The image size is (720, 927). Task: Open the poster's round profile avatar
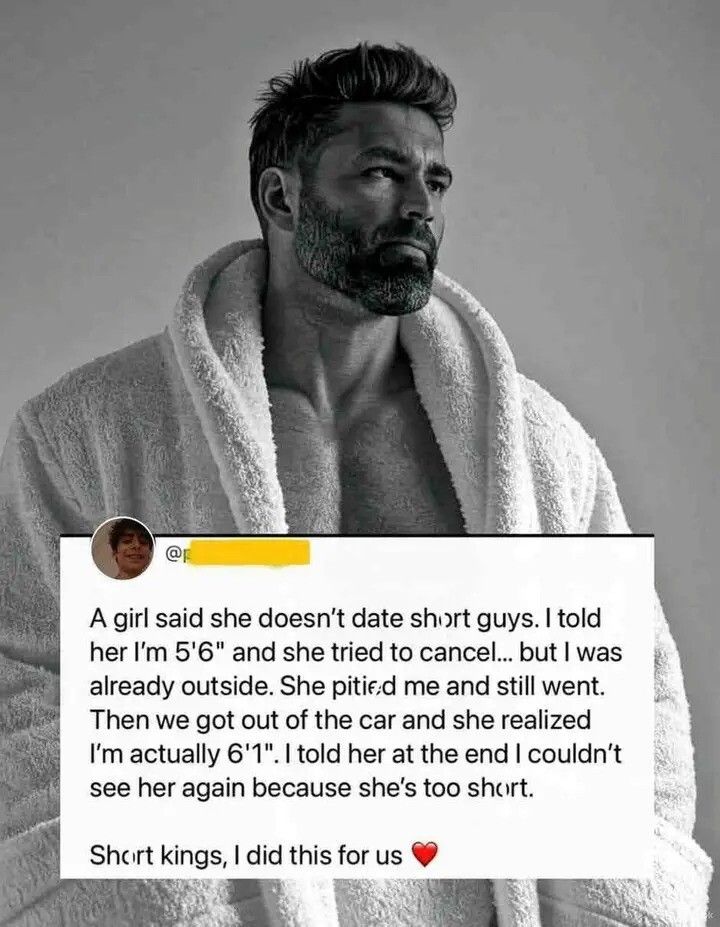124,548
